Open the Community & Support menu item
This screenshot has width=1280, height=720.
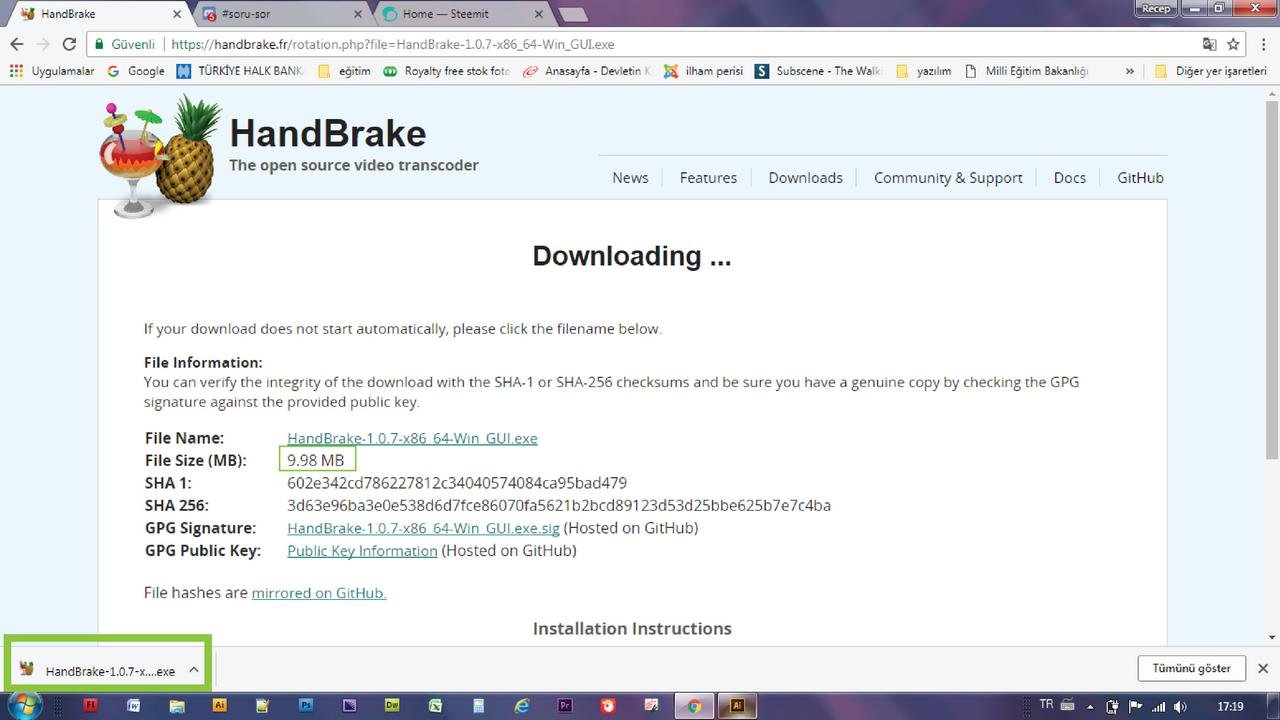(x=948, y=177)
